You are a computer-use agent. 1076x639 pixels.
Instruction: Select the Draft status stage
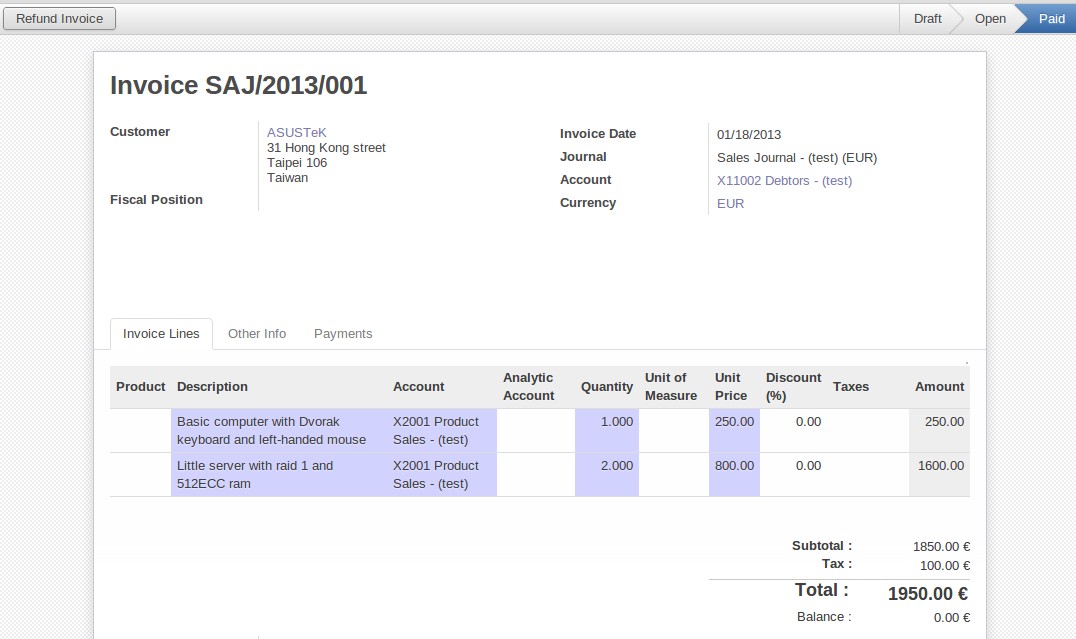[x=927, y=18]
